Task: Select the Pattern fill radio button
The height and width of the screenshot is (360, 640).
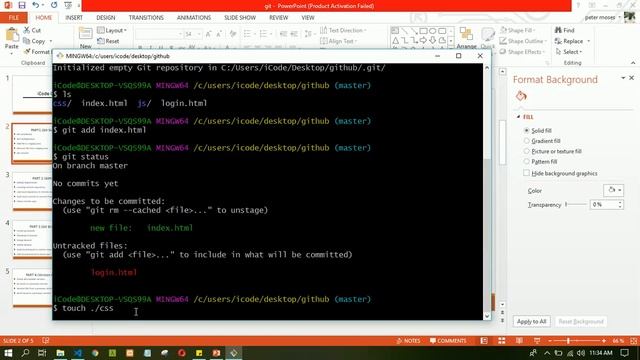Action: pyautogui.click(x=527, y=162)
